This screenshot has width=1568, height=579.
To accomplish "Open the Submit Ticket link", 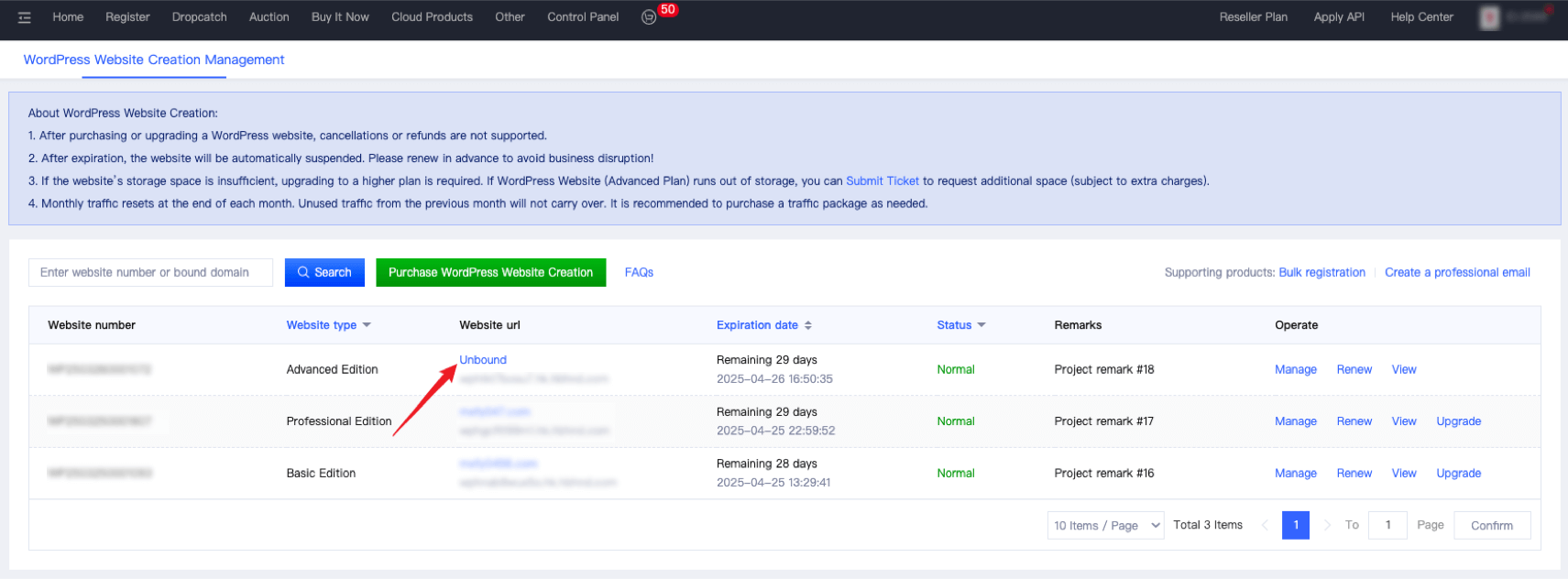I will [882, 181].
